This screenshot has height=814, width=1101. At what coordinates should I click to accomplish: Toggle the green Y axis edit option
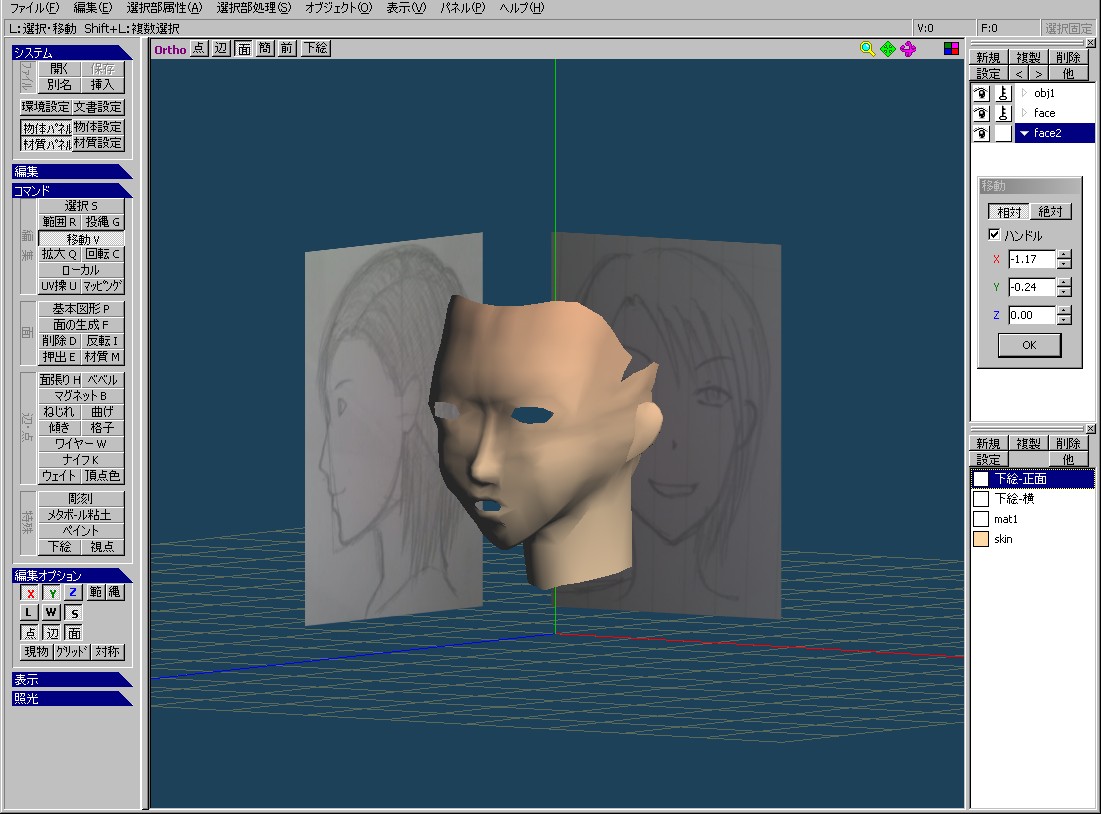tap(52, 593)
